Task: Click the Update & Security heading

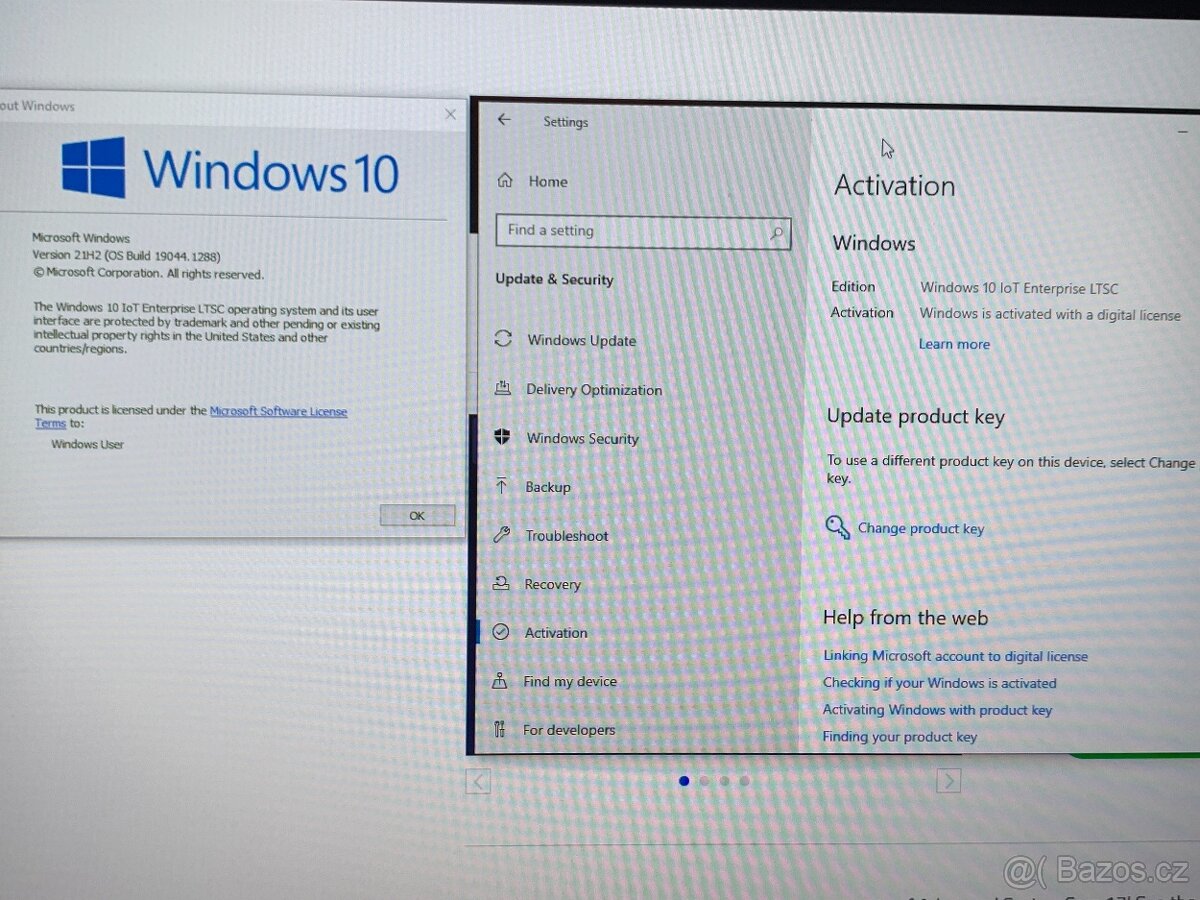Action: coord(554,280)
